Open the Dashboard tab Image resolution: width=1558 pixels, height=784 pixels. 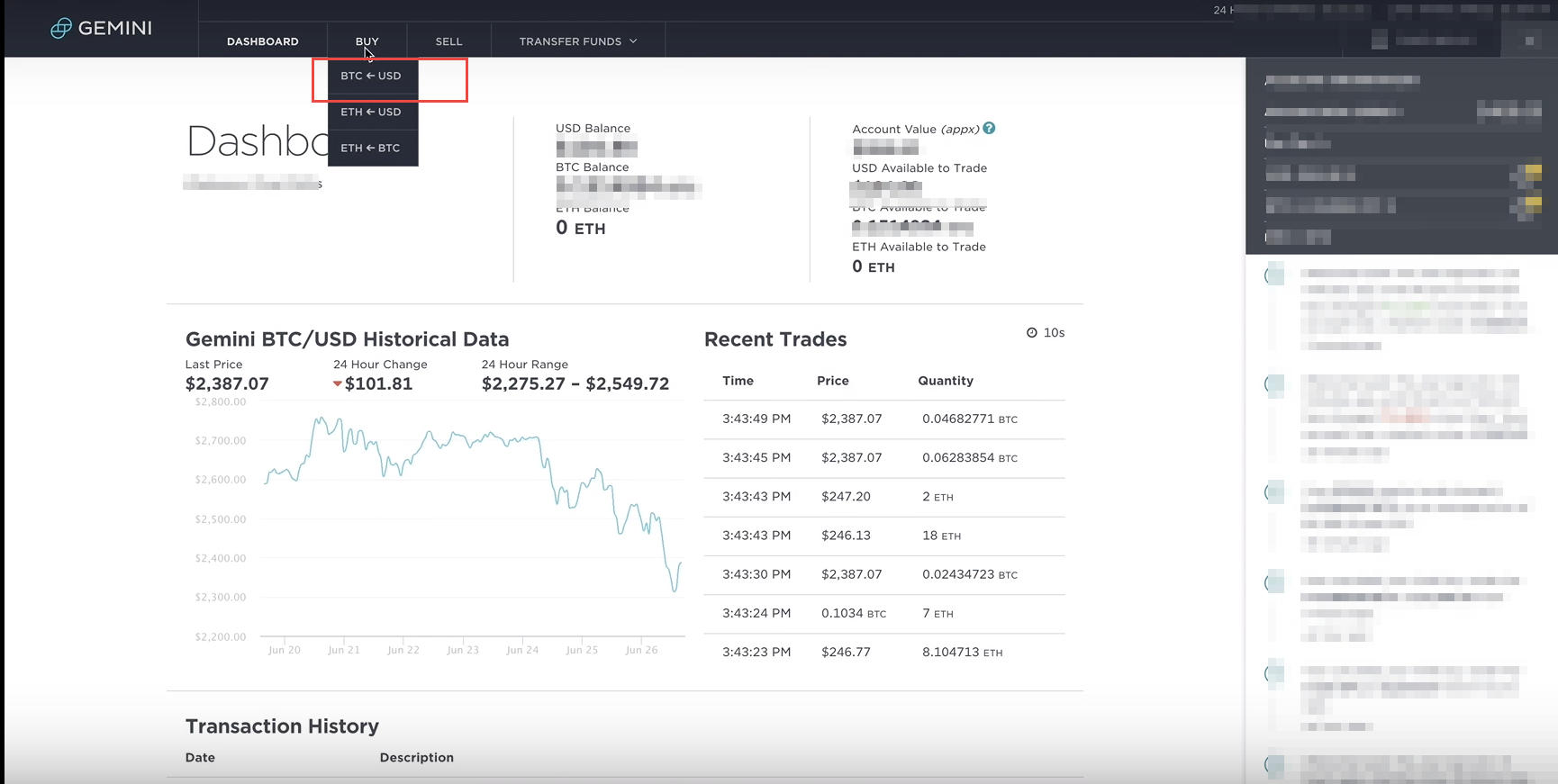(x=263, y=41)
